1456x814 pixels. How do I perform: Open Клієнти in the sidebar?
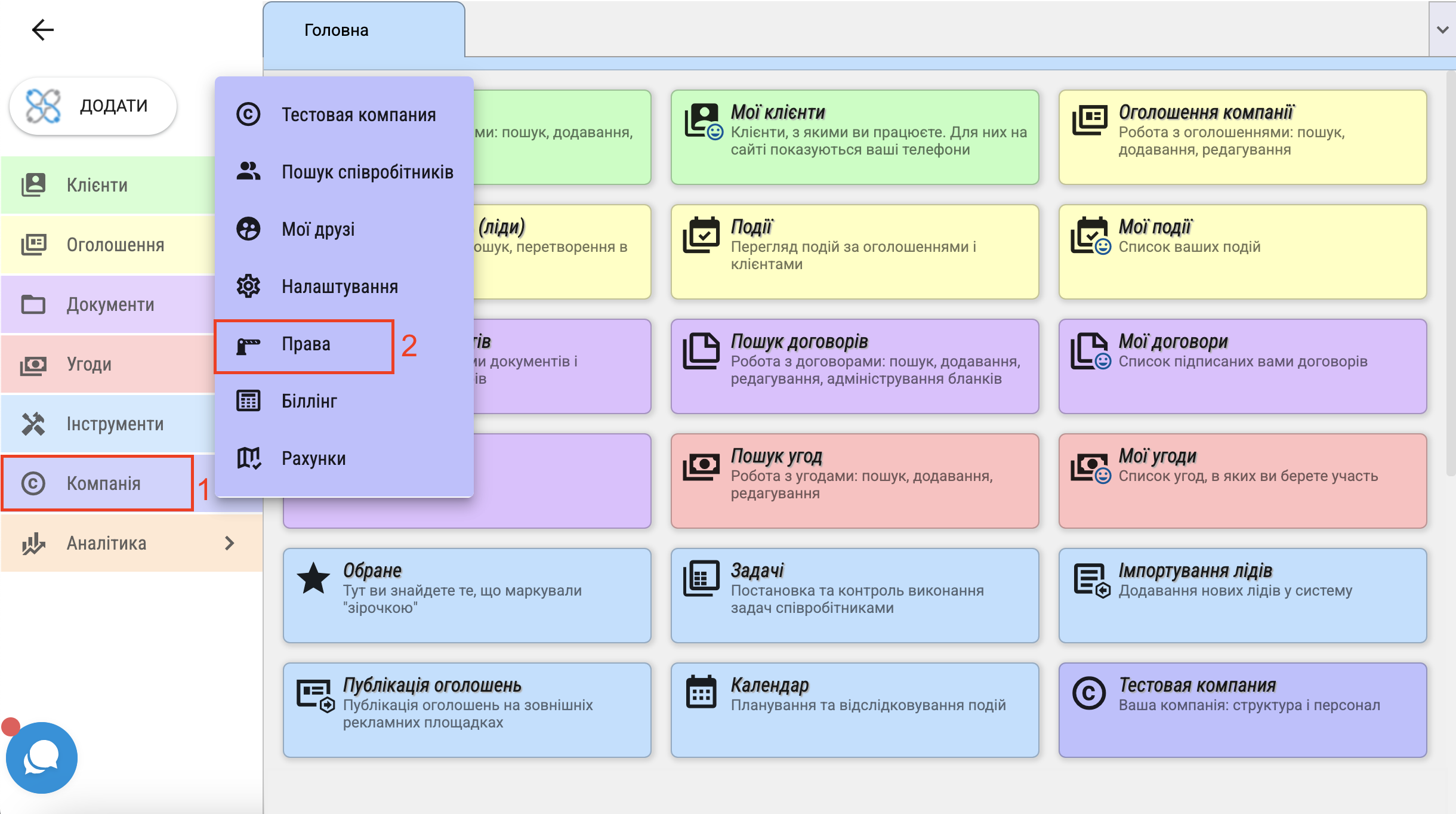108,185
